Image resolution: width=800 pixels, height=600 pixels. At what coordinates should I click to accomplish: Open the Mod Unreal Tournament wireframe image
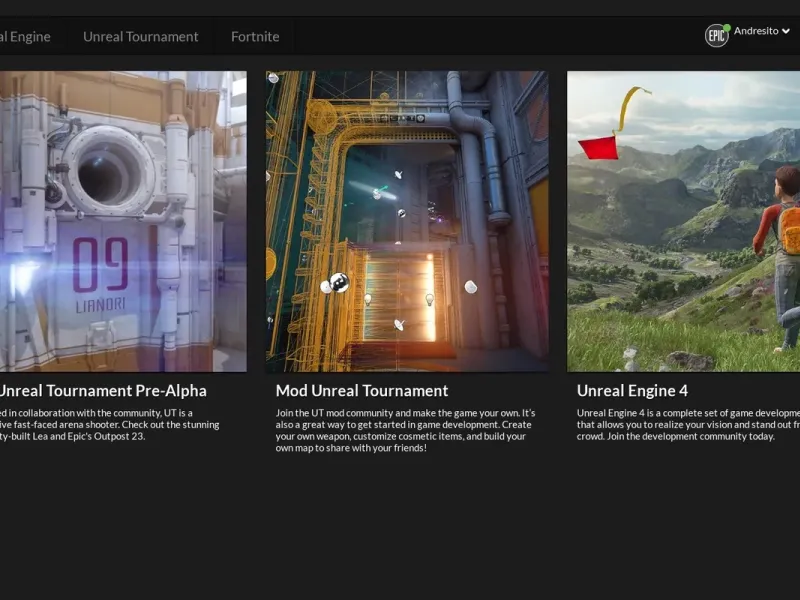click(407, 221)
